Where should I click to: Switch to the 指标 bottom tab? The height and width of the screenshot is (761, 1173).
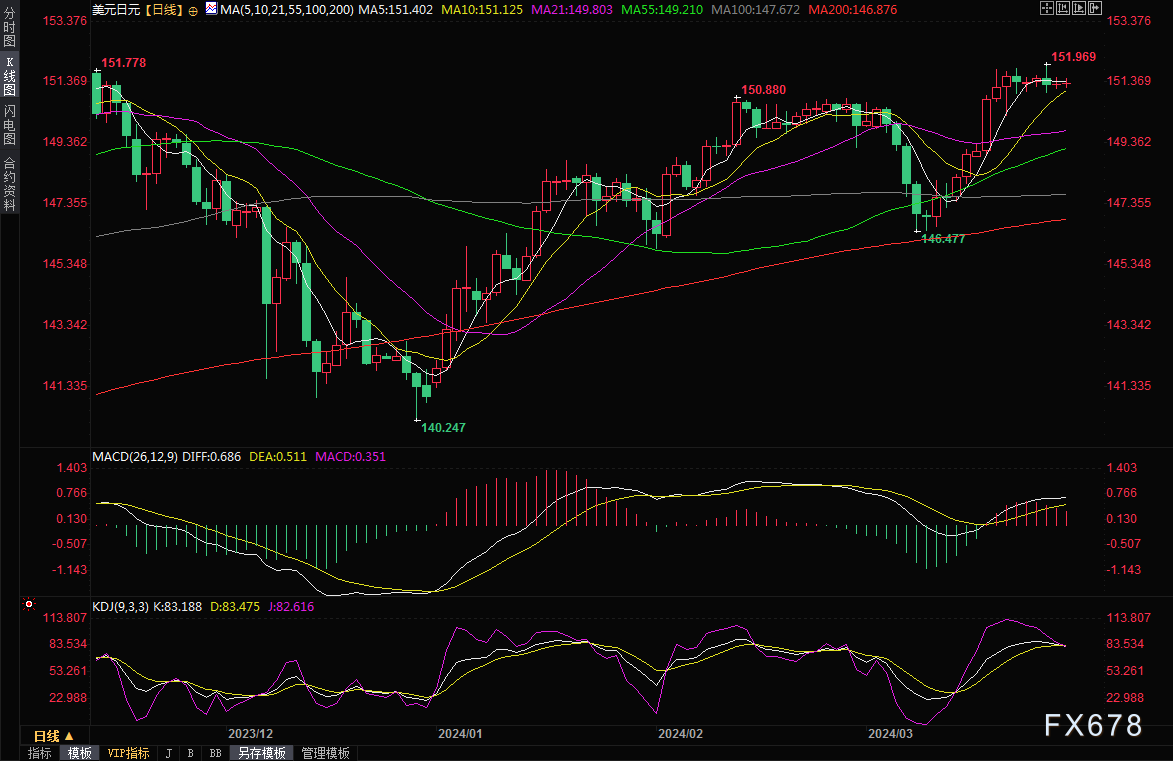click(x=40, y=753)
